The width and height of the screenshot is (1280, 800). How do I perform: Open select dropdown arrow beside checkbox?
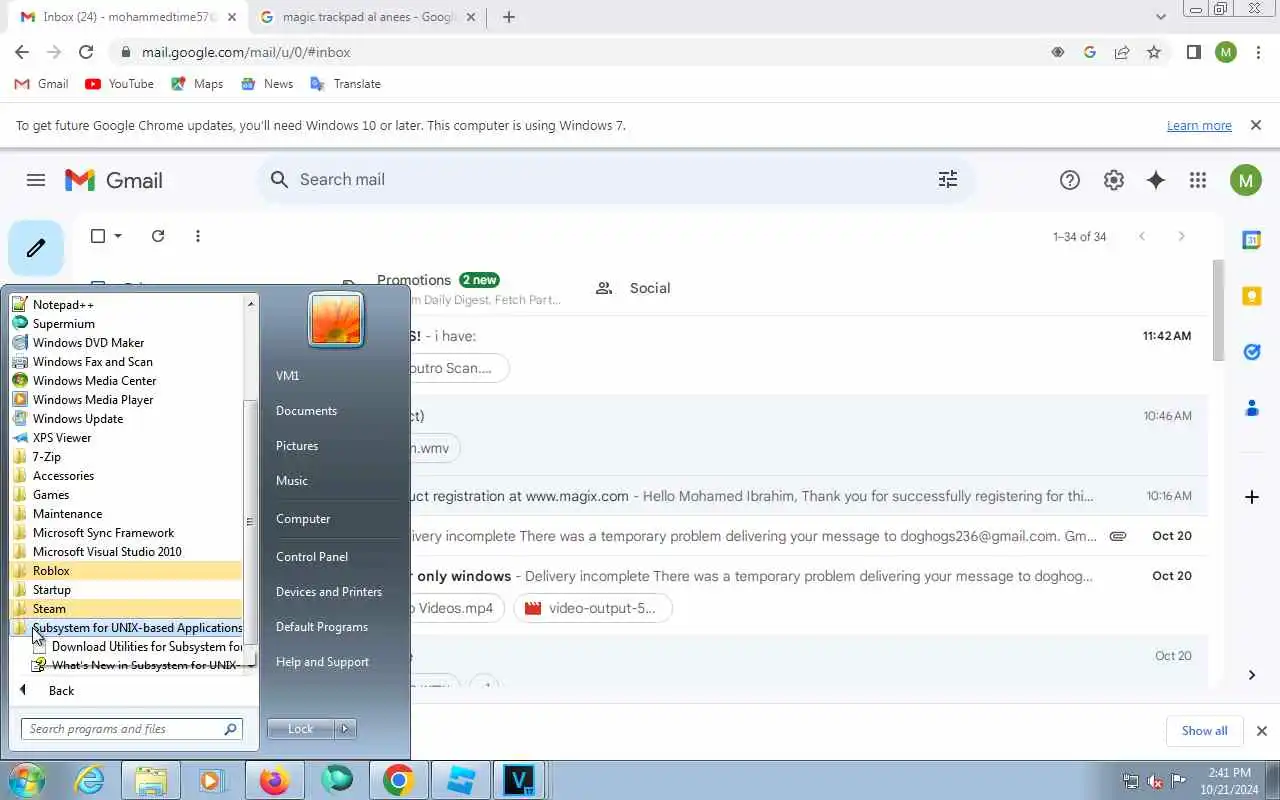(x=118, y=236)
